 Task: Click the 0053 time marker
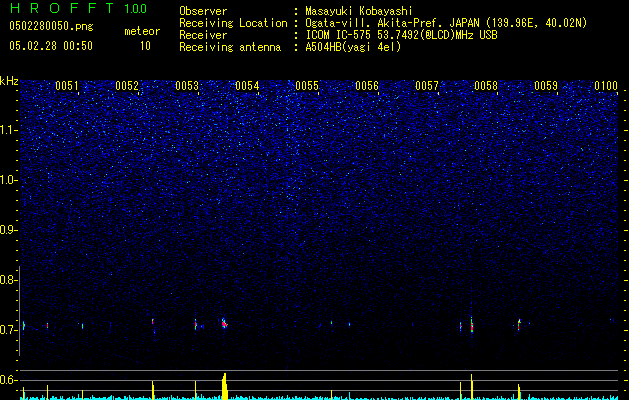tap(187, 86)
